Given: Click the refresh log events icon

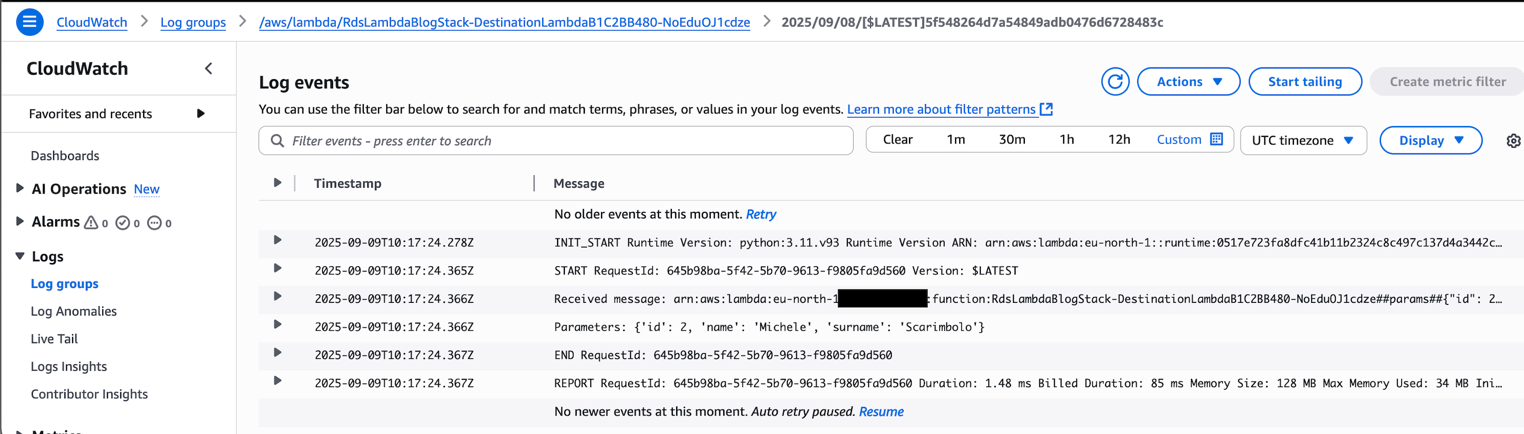Looking at the screenshot, I should (1115, 82).
